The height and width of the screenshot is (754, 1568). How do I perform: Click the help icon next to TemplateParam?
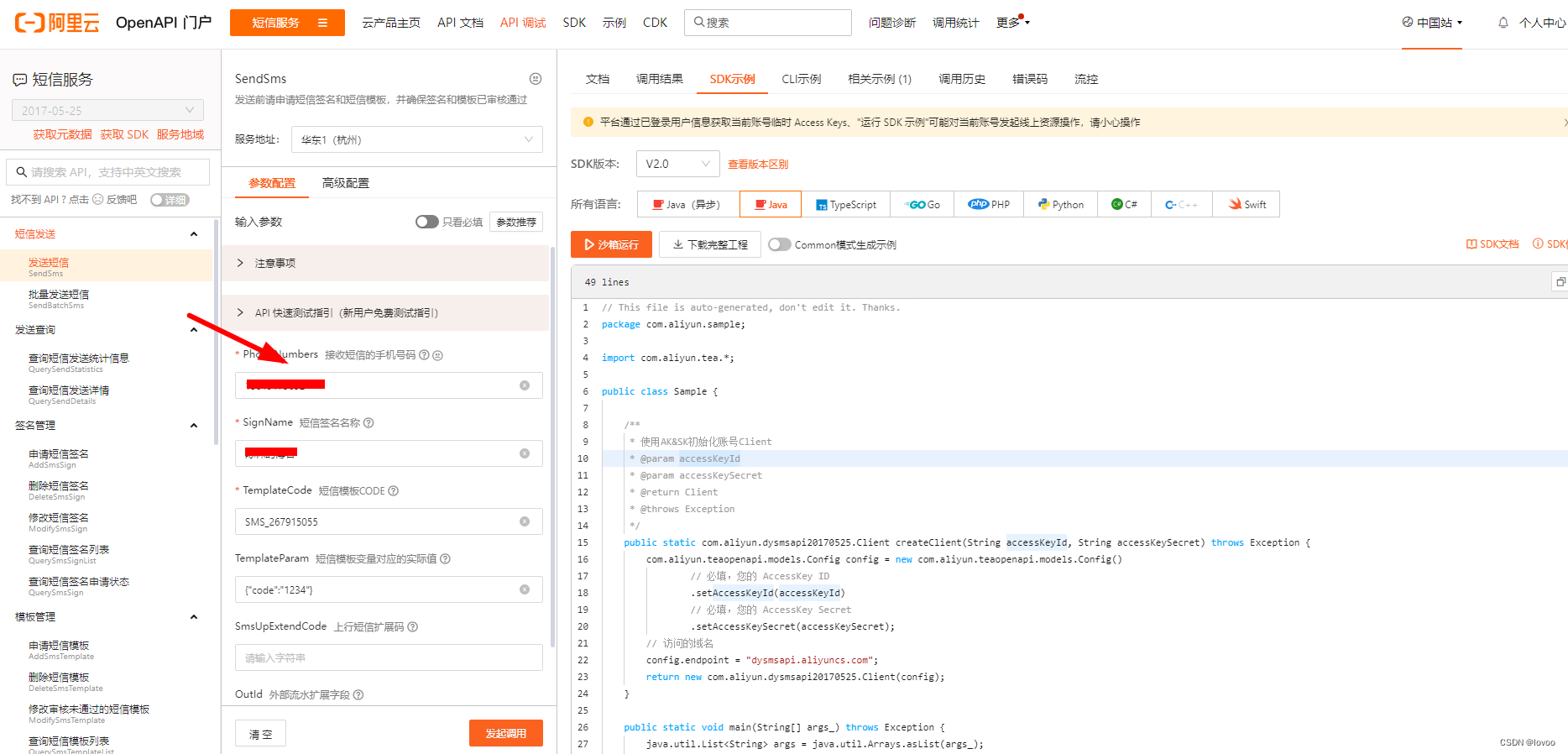coord(446,559)
